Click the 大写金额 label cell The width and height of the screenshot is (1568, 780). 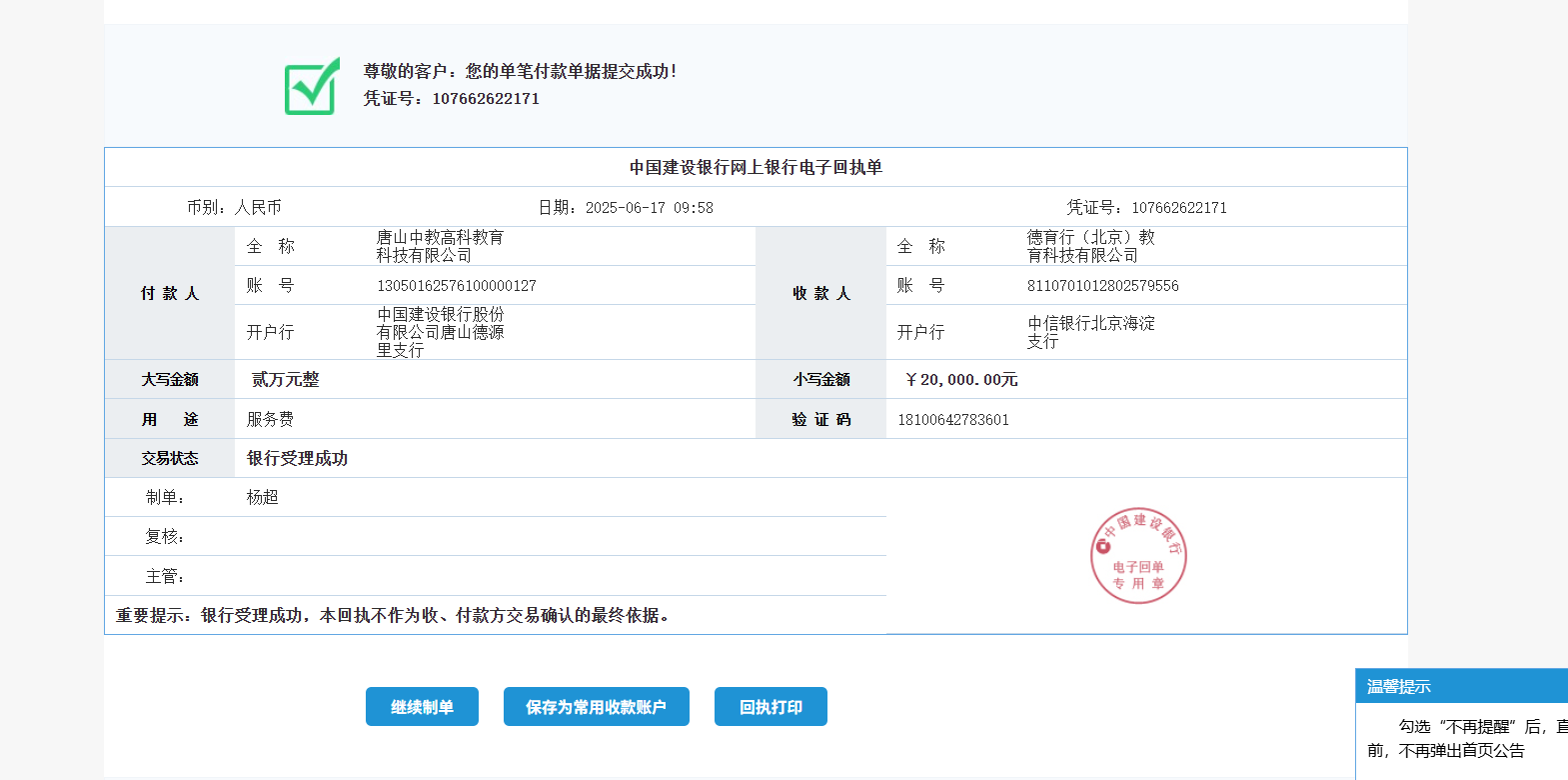pos(170,379)
